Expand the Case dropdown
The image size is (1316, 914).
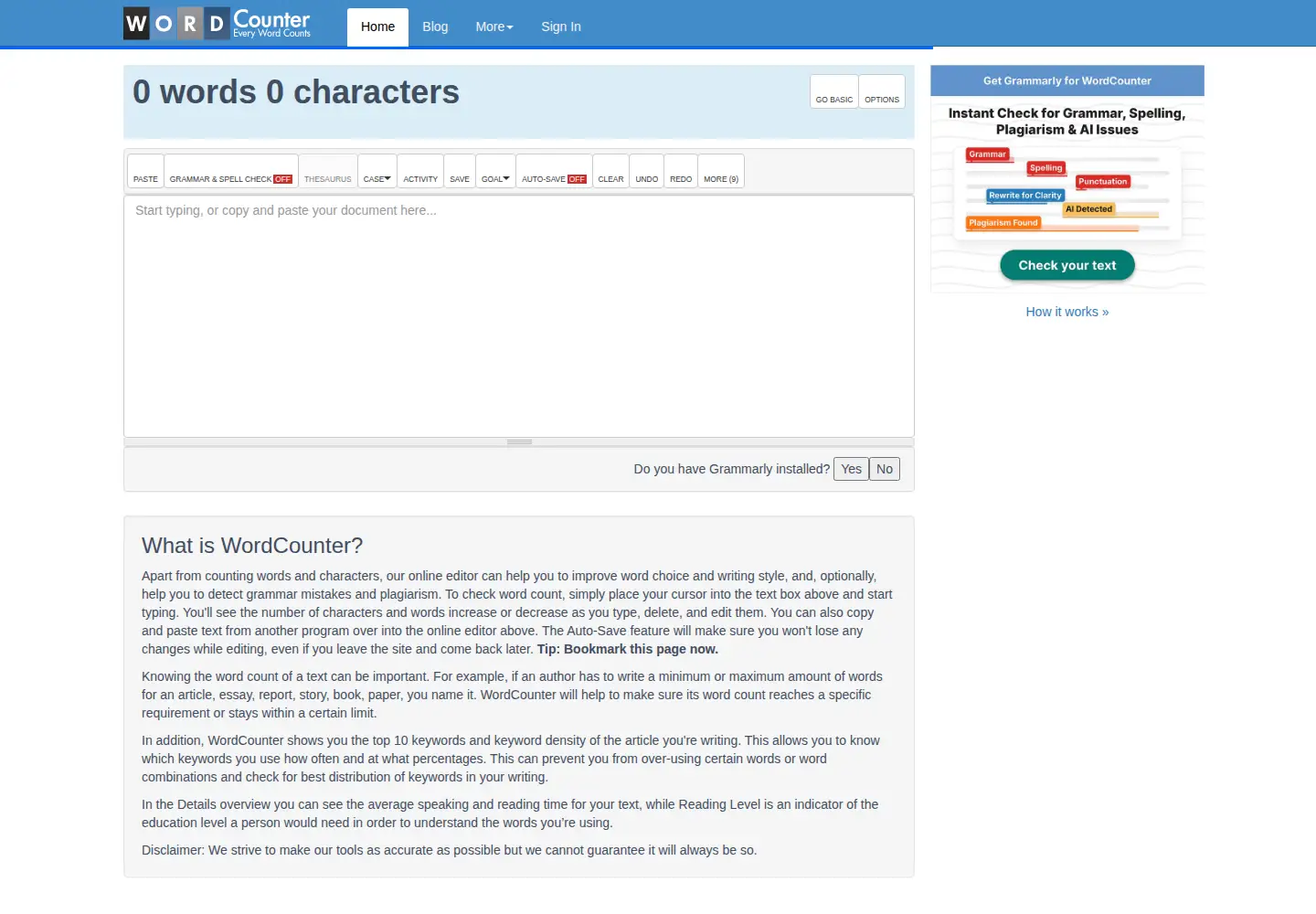[x=377, y=171]
